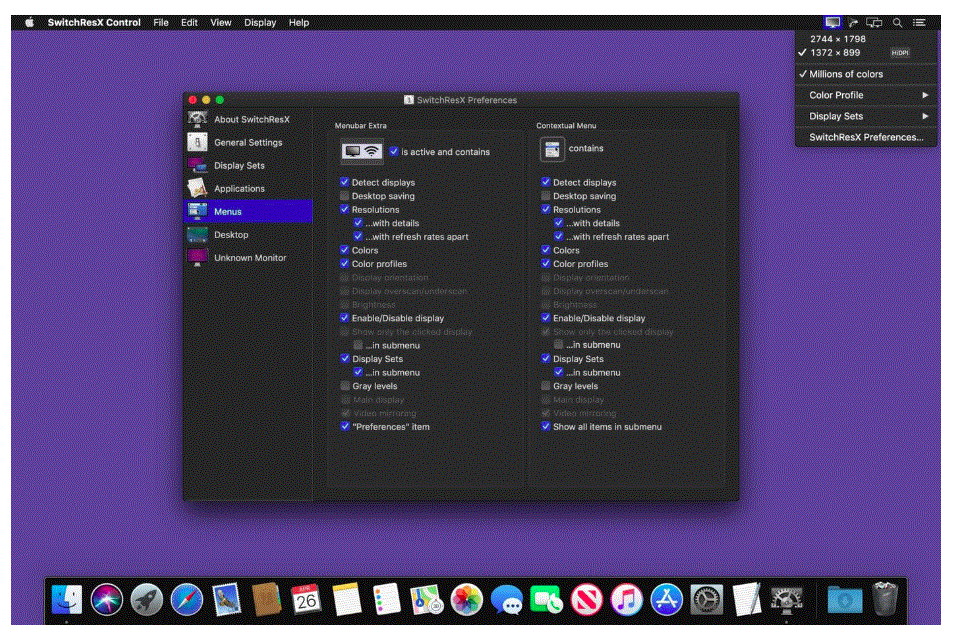The image size is (954, 636).
Task: Open the Edit menu
Action: 189,23
